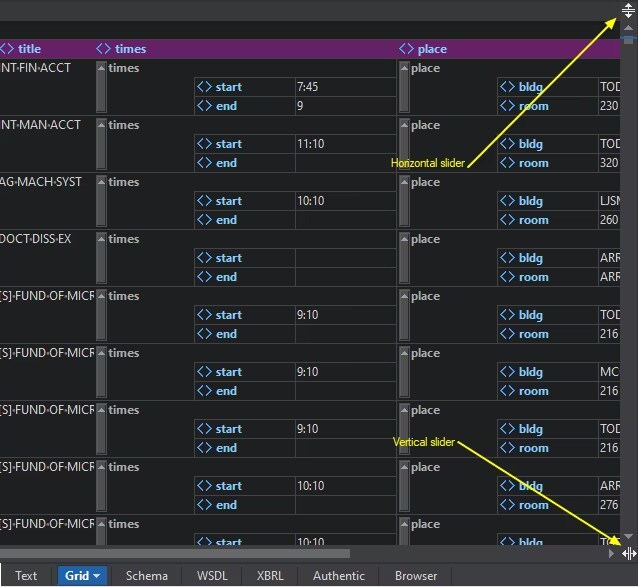Select the start time cell containing 7:45

point(344,87)
